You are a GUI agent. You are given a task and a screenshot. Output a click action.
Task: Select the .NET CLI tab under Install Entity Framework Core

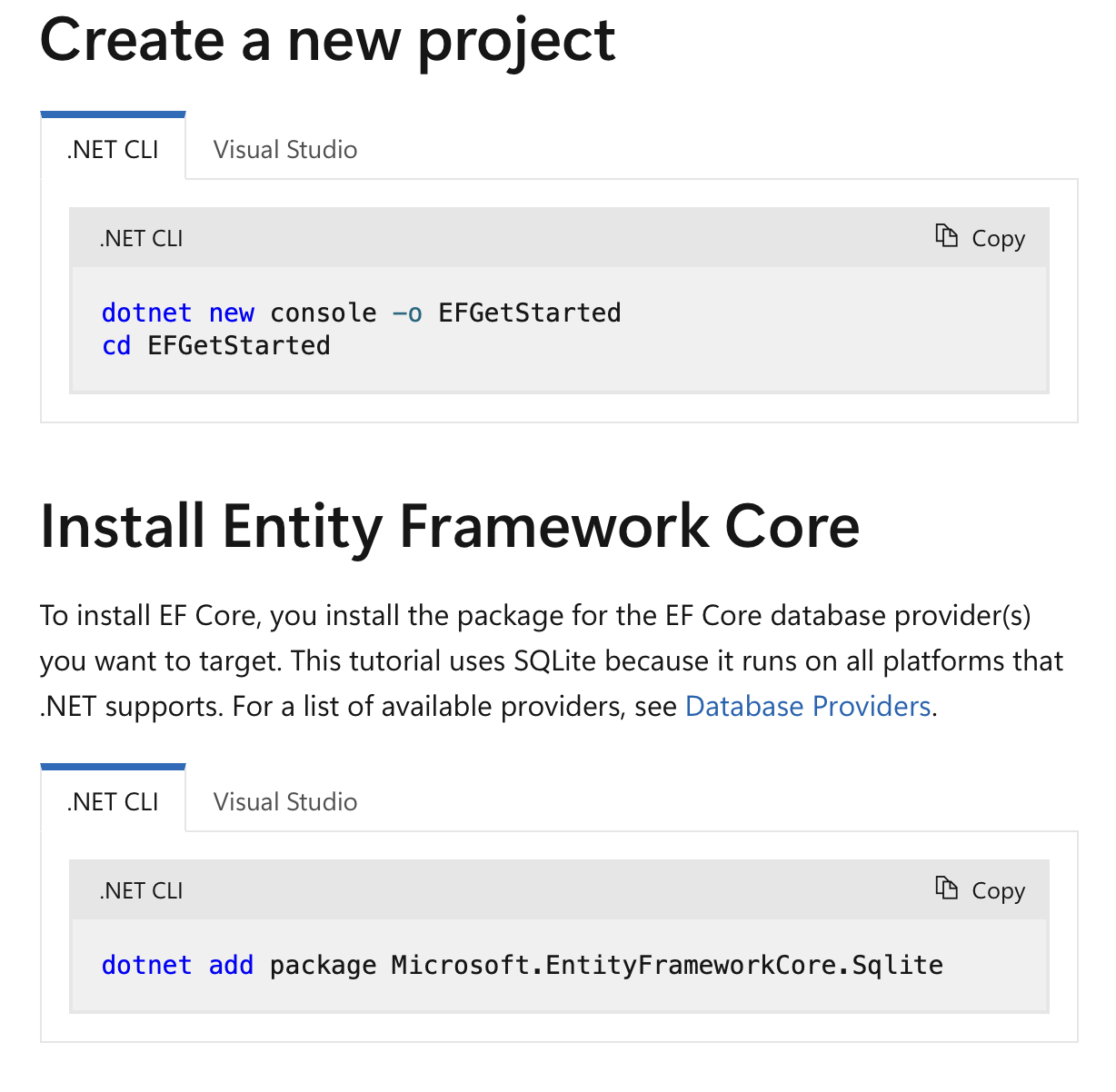[x=113, y=801]
